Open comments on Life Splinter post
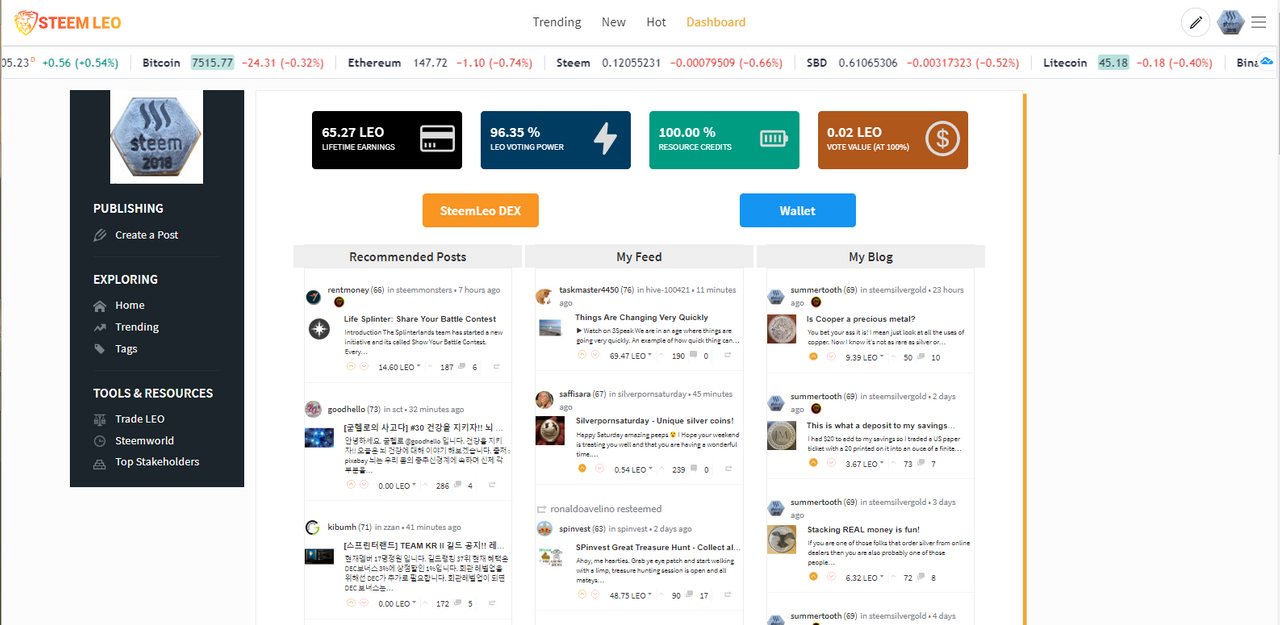The image size is (1280, 625). click(x=464, y=367)
